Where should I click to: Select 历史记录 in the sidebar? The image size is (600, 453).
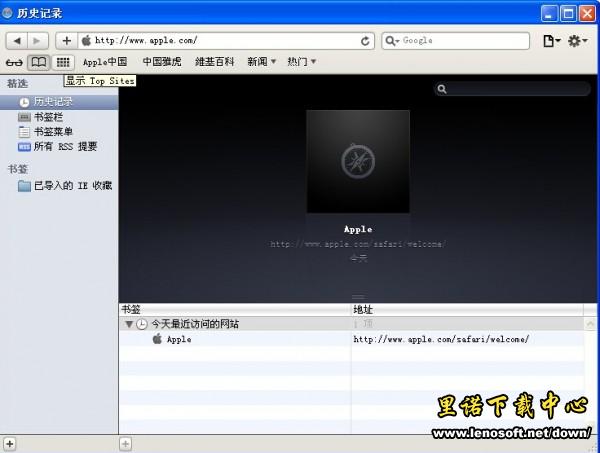point(59,102)
